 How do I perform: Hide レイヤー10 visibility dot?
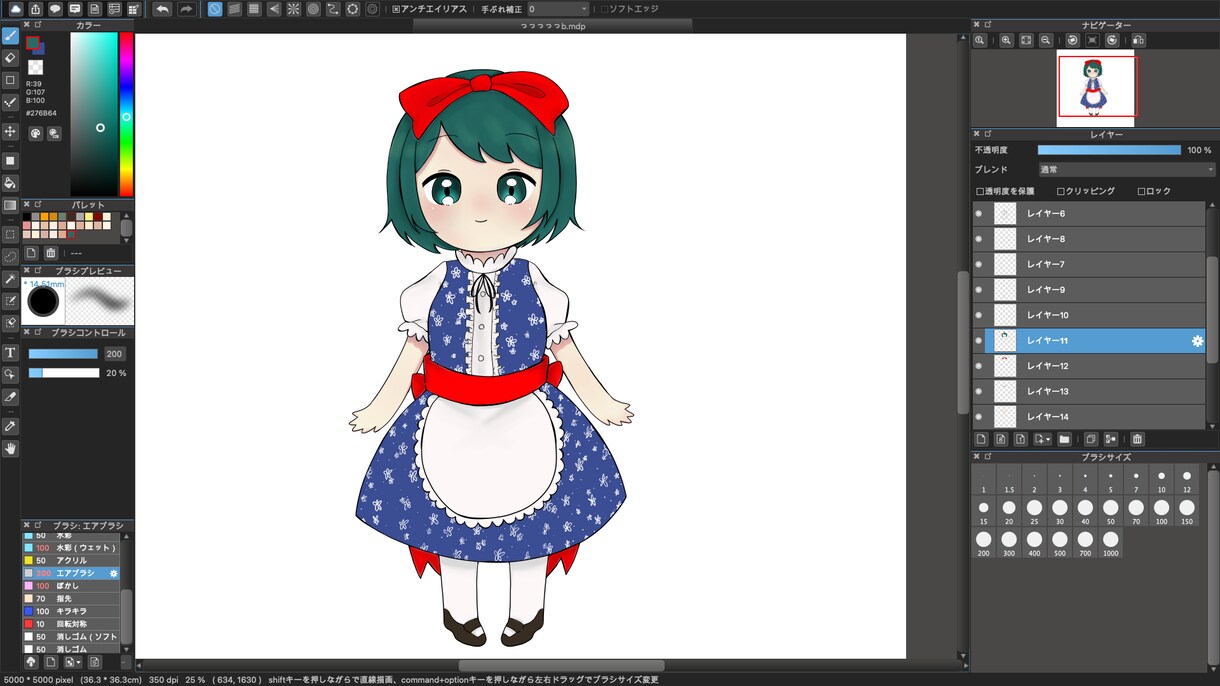click(979, 315)
